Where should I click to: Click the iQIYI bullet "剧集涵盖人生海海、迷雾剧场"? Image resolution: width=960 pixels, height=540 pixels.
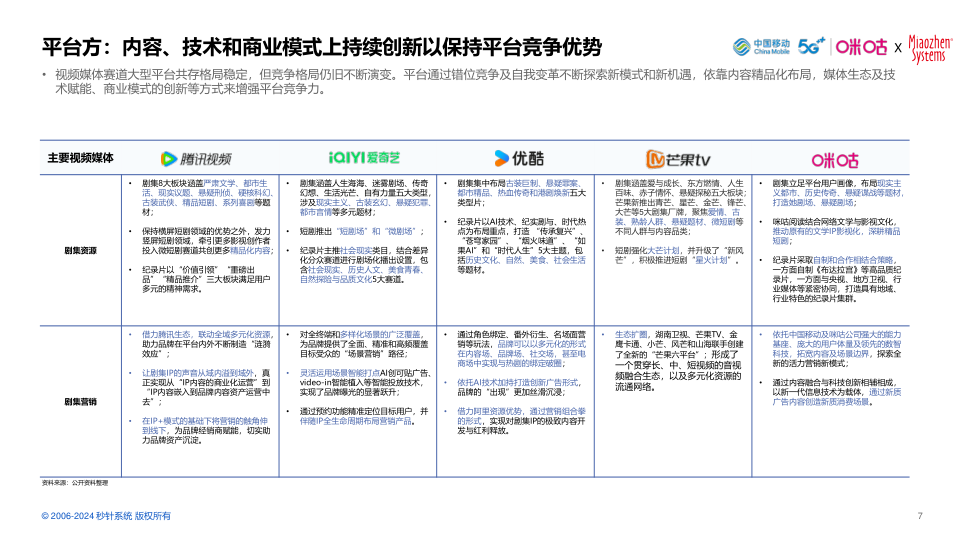[364, 197]
